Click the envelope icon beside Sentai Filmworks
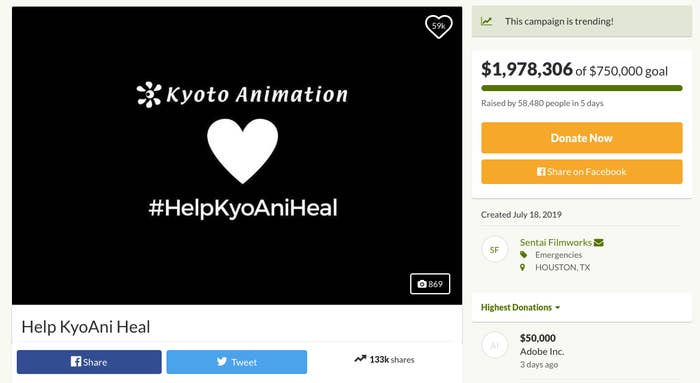This screenshot has height=383, width=700. 599,242
